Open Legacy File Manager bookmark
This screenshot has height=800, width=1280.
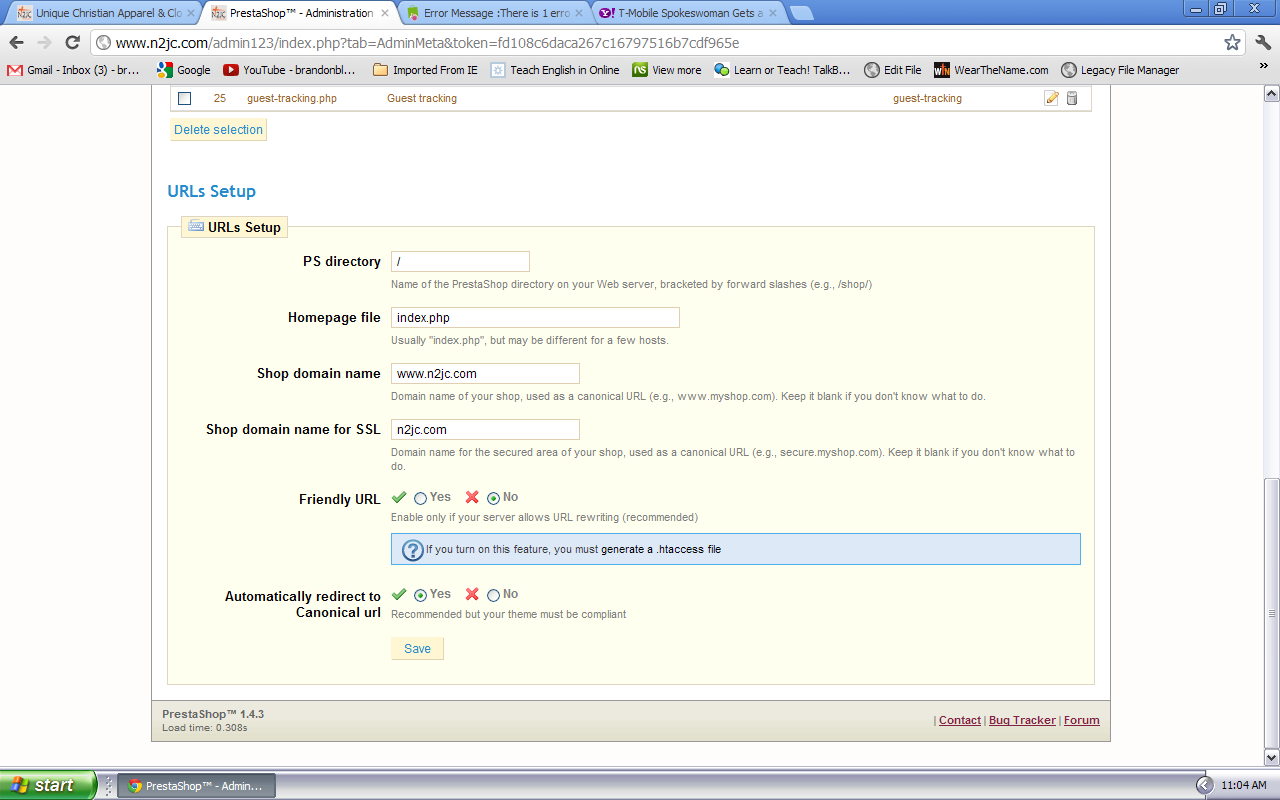(1120, 70)
